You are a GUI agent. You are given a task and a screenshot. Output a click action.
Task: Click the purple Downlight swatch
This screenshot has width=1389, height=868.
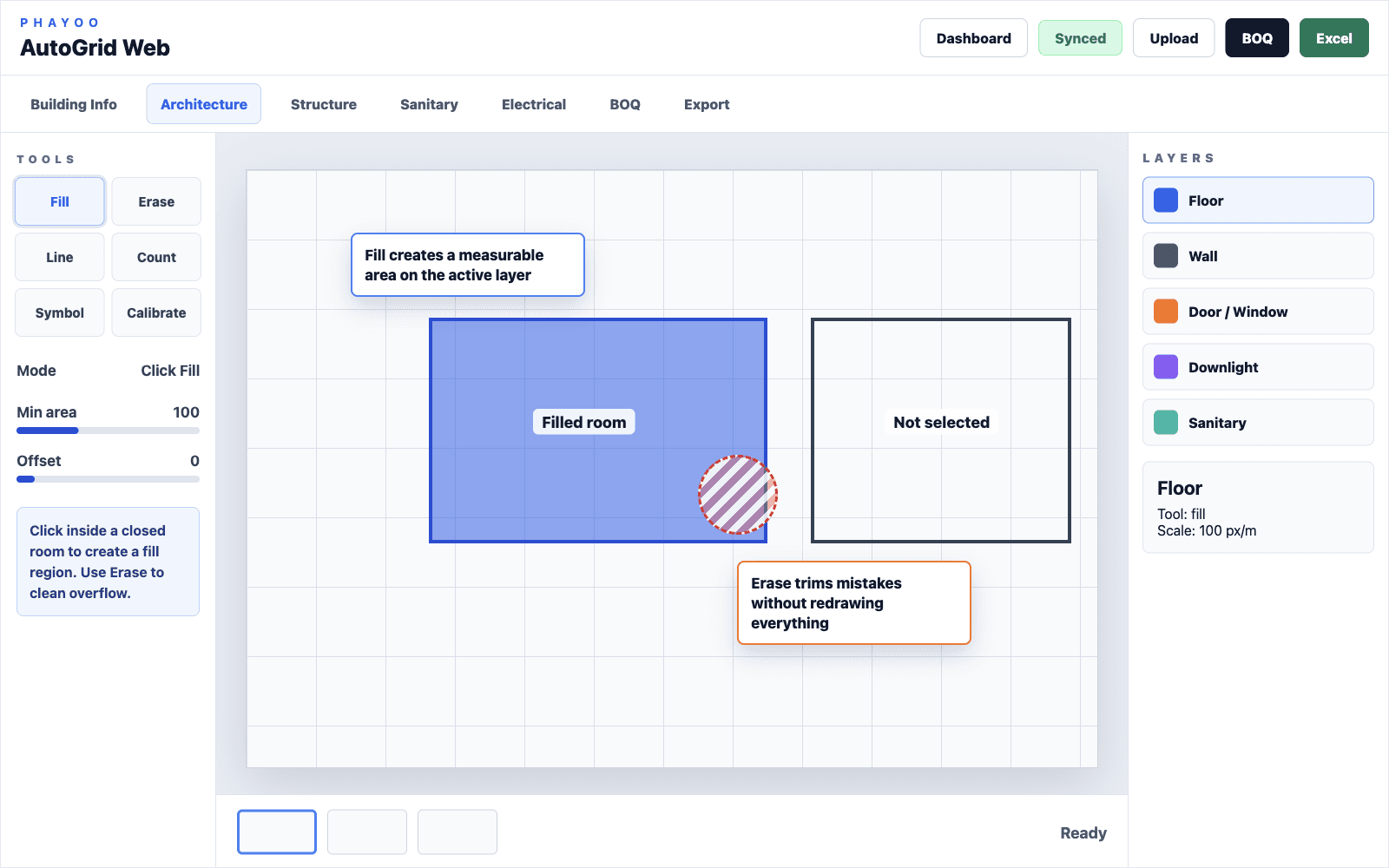(x=1166, y=367)
